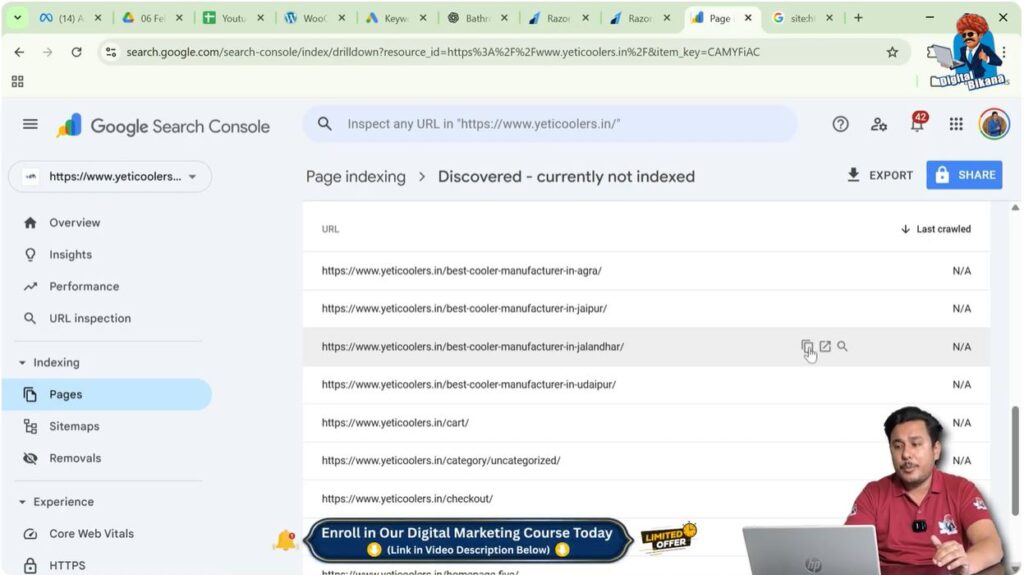Open a new browser tab
This screenshot has width=1024, height=575.
pyautogui.click(x=858, y=18)
